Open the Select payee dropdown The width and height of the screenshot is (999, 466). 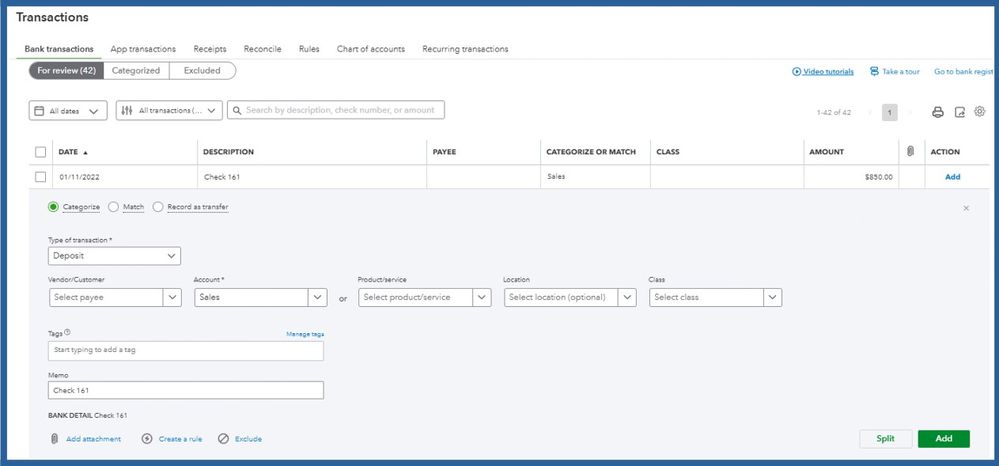click(x=115, y=298)
